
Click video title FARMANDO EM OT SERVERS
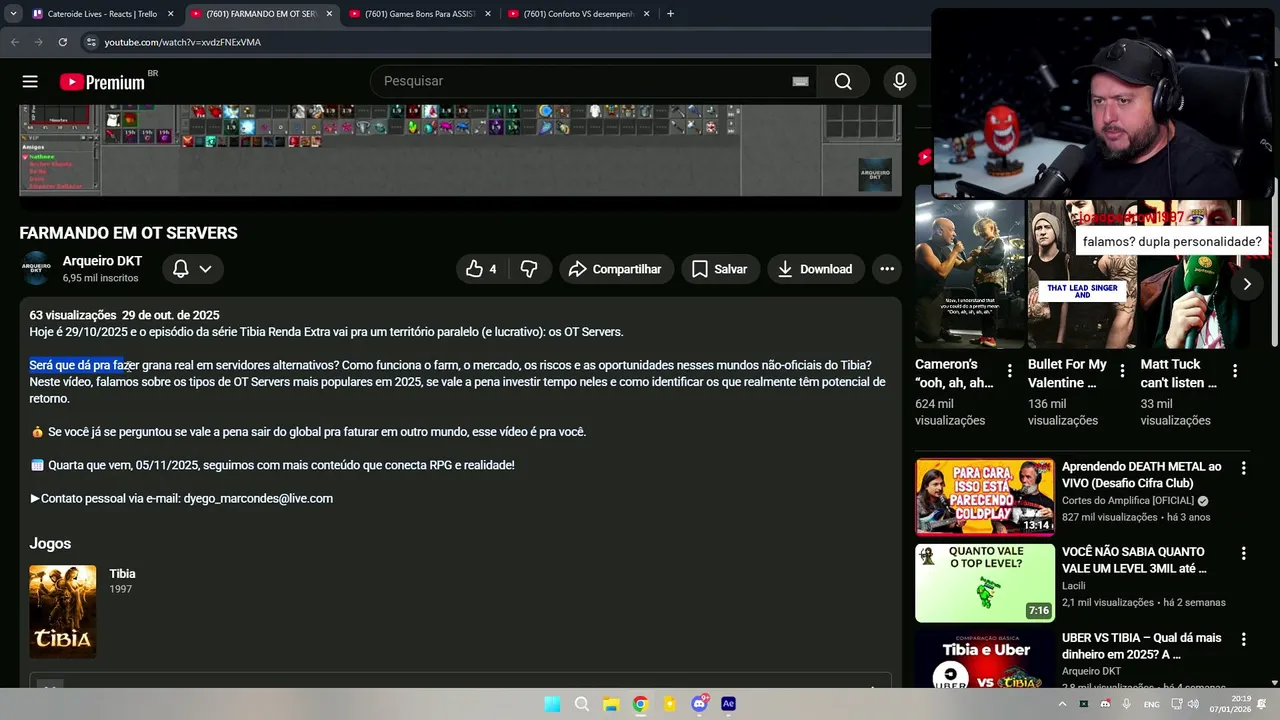pos(128,233)
